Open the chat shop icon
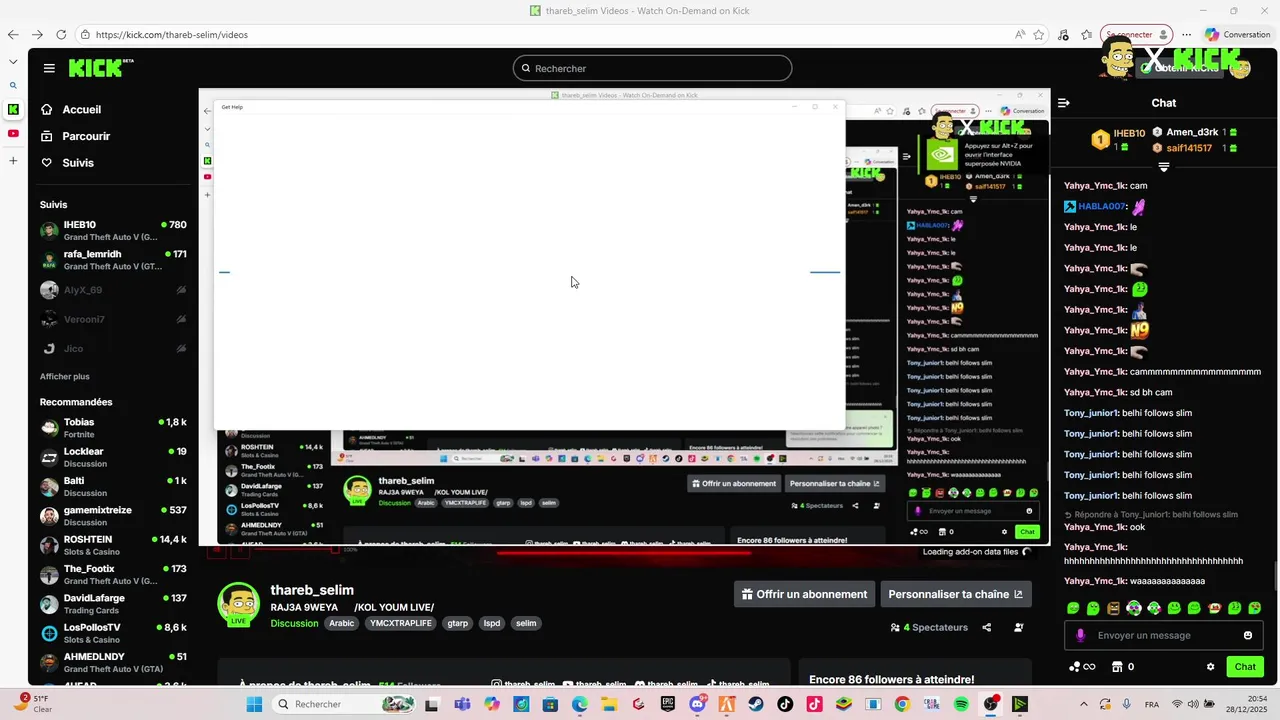The width and height of the screenshot is (1280, 720). (1119, 667)
